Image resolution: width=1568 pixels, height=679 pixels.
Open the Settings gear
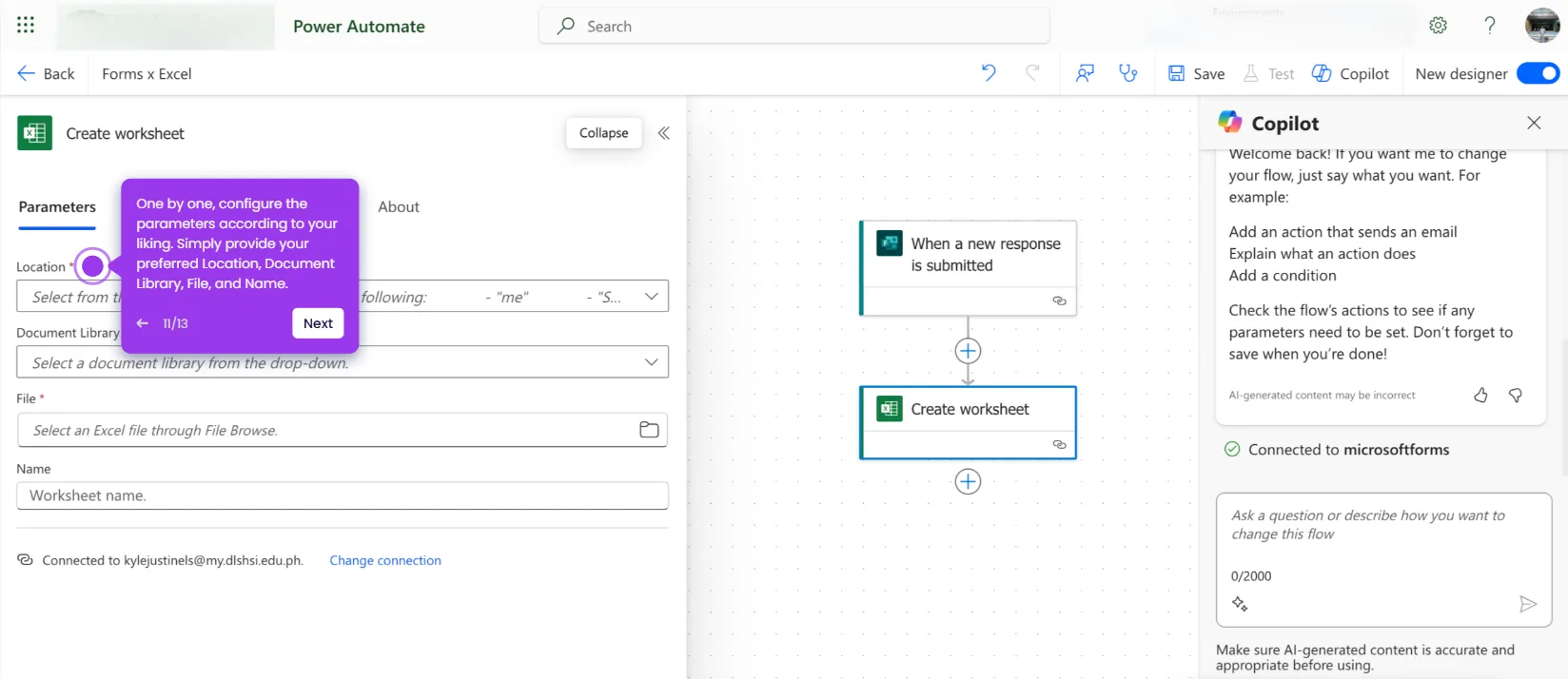coord(1438,26)
